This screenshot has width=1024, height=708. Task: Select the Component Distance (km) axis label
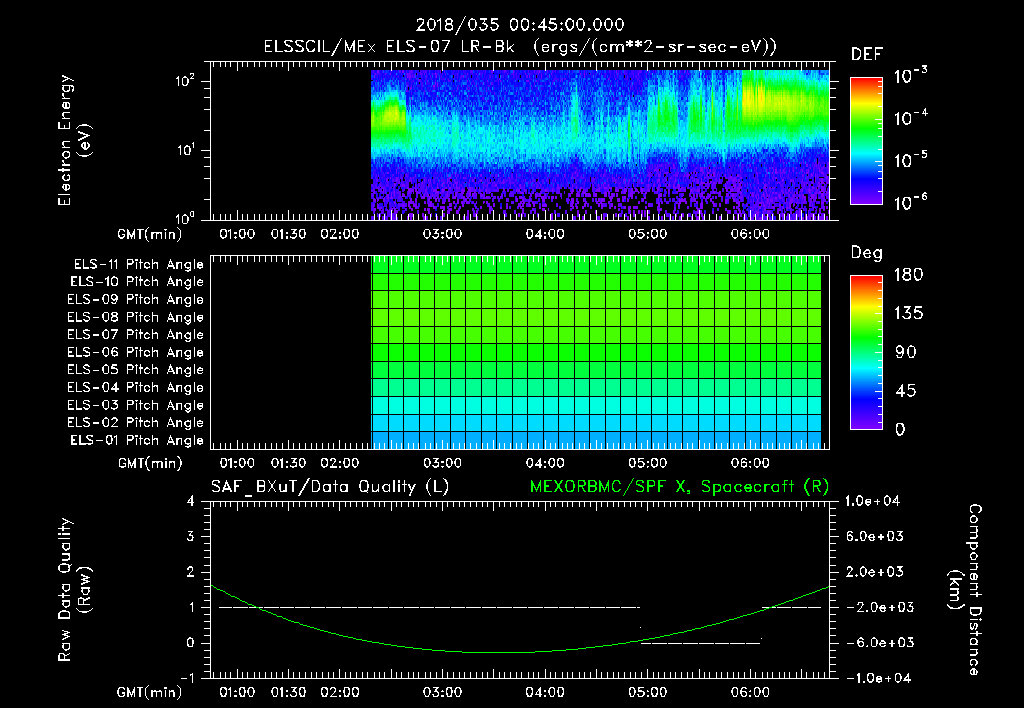(965, 590)
